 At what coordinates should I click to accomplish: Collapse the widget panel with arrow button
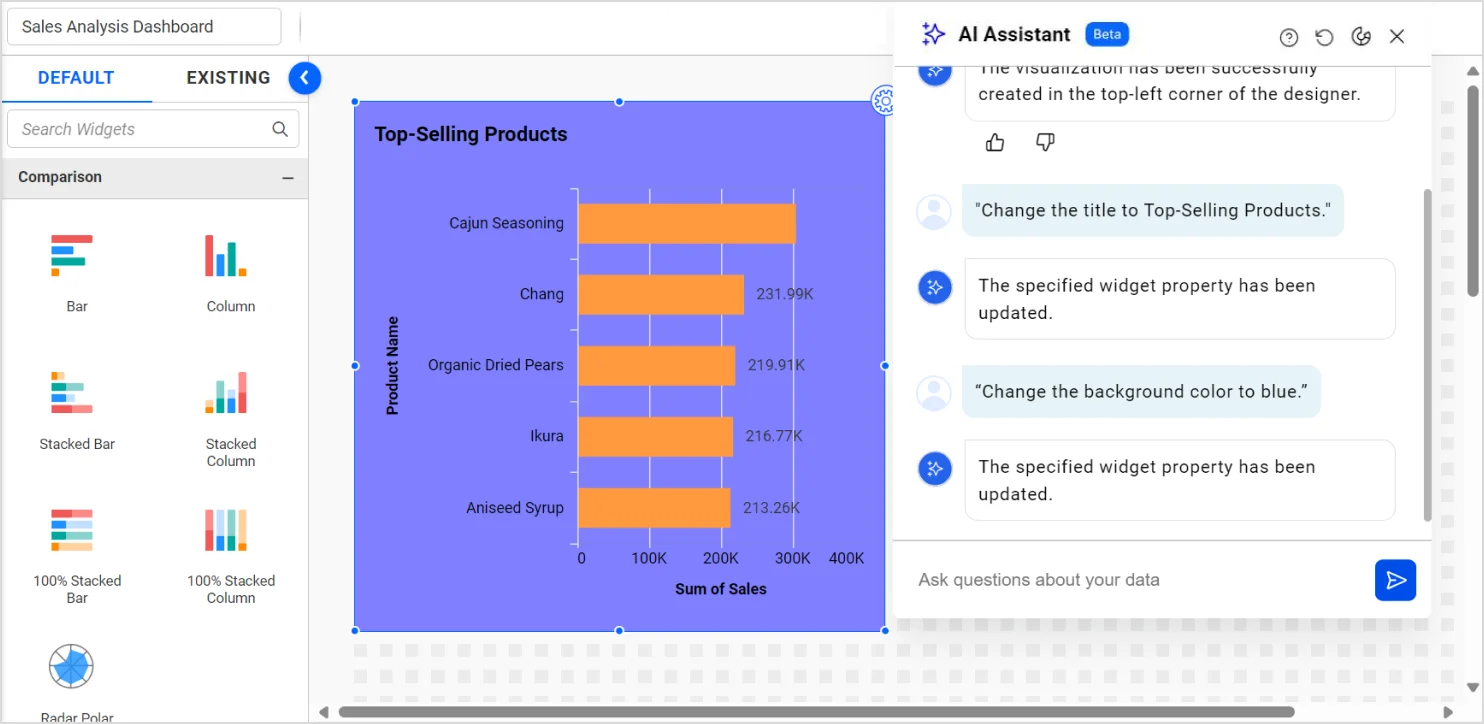[305, 78]
